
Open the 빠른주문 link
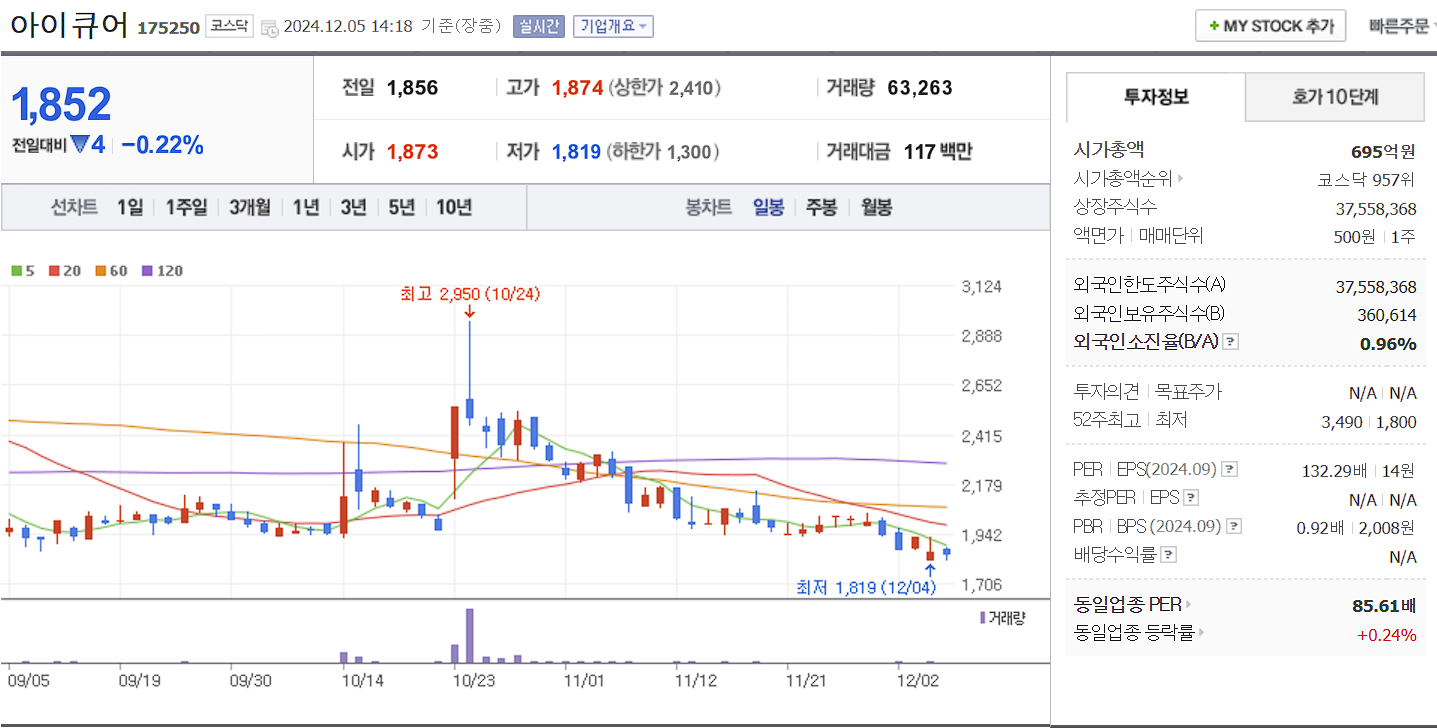[x=1398, y=25]
